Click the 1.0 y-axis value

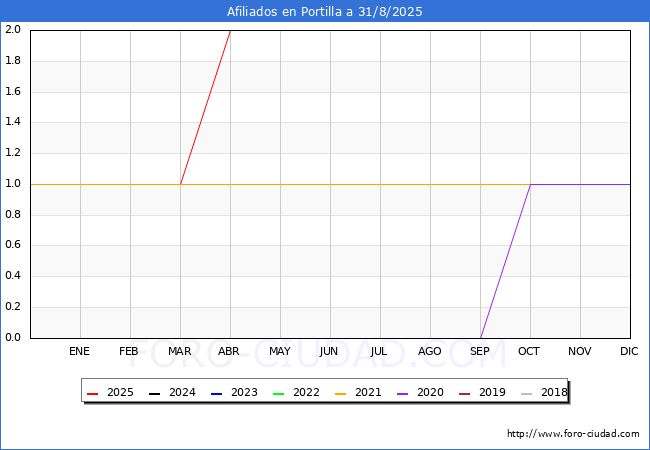coord(13,184)
